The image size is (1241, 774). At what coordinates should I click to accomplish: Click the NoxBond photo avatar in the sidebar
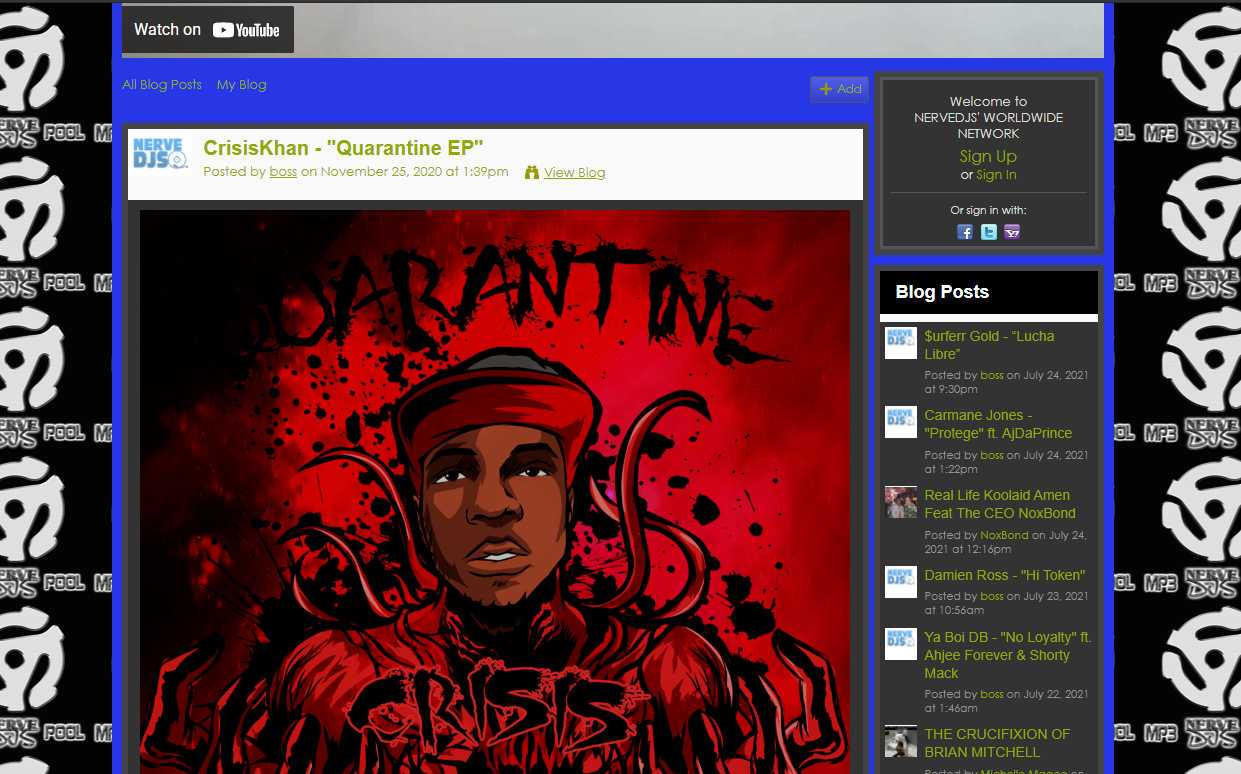pyautogui.click(x=900, y=502)
